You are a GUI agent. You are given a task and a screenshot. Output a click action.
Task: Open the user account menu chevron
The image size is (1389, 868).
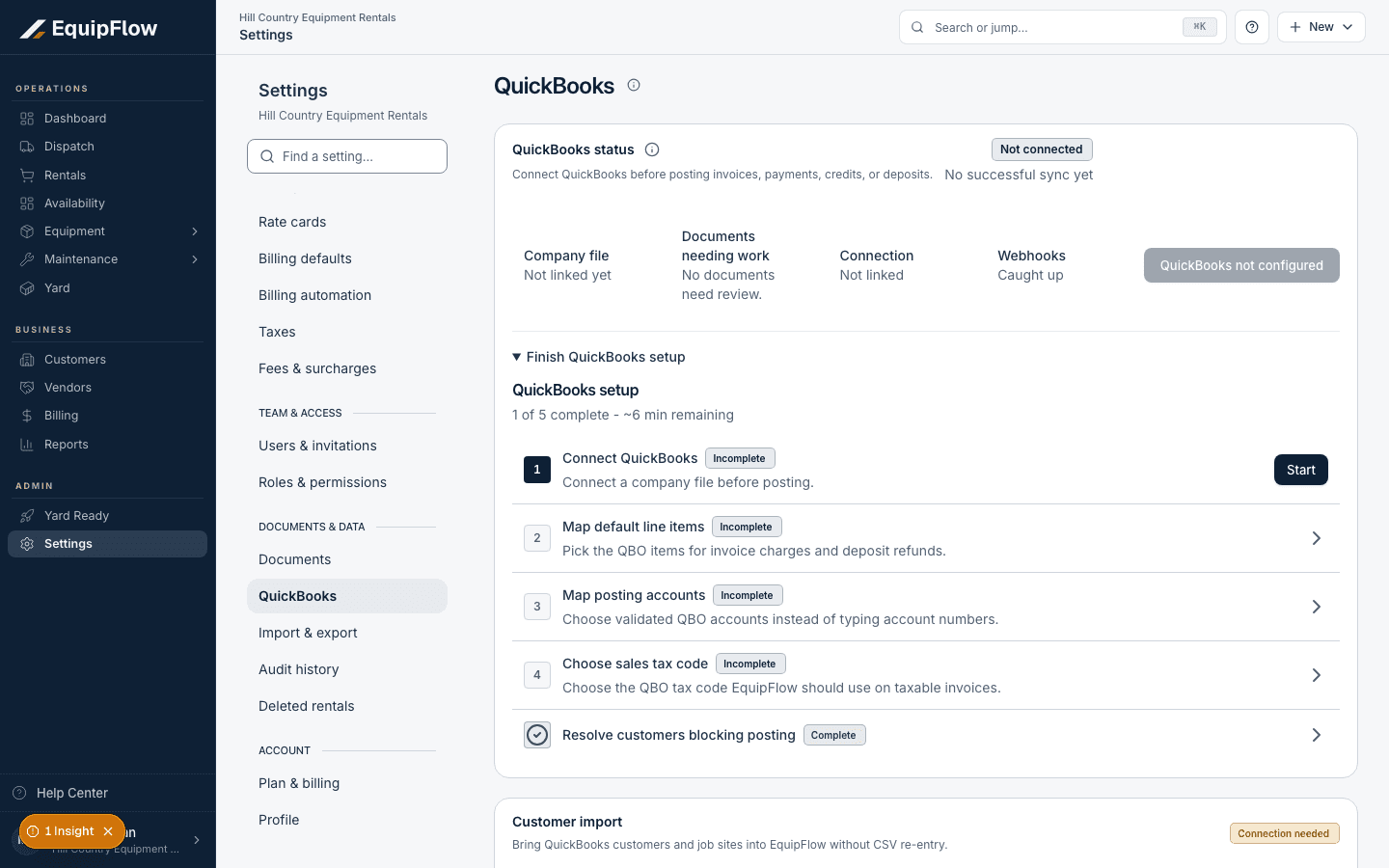click(x=197, y=840)
